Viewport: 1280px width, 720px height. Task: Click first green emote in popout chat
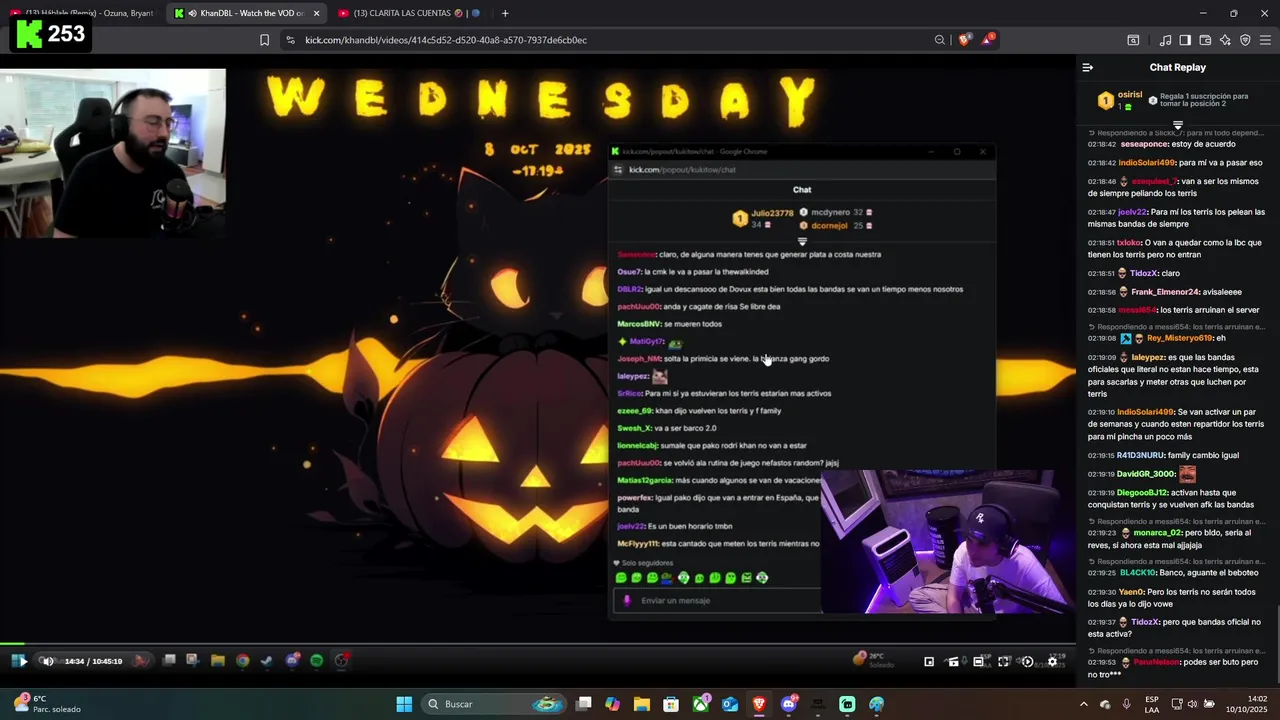(x=621, y=577)
